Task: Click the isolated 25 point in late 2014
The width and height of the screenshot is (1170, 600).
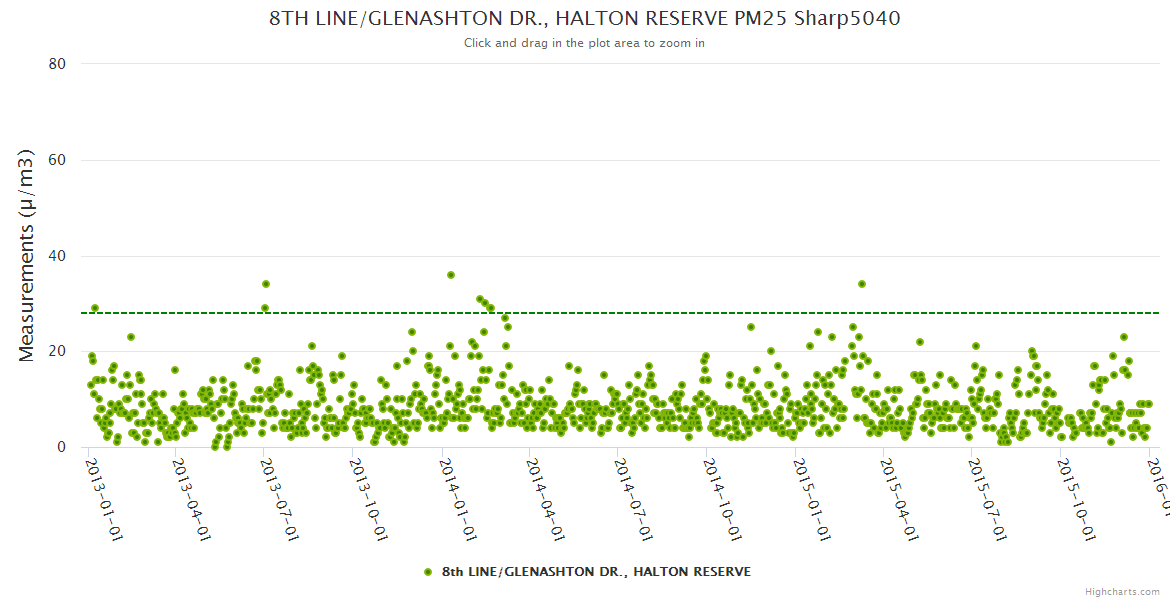Action: [x=751, y=327]
